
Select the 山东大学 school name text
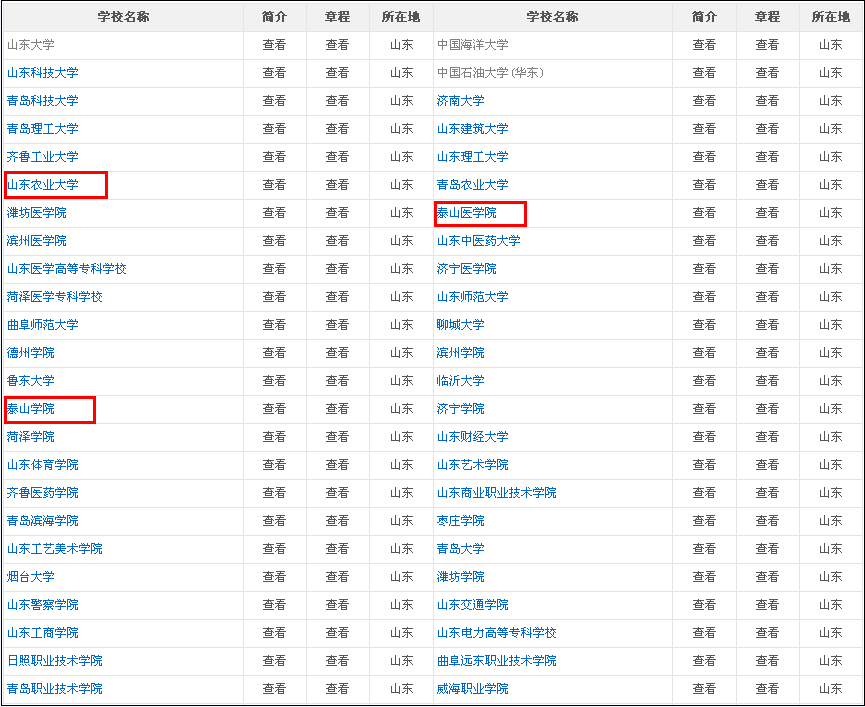point(30,45)
